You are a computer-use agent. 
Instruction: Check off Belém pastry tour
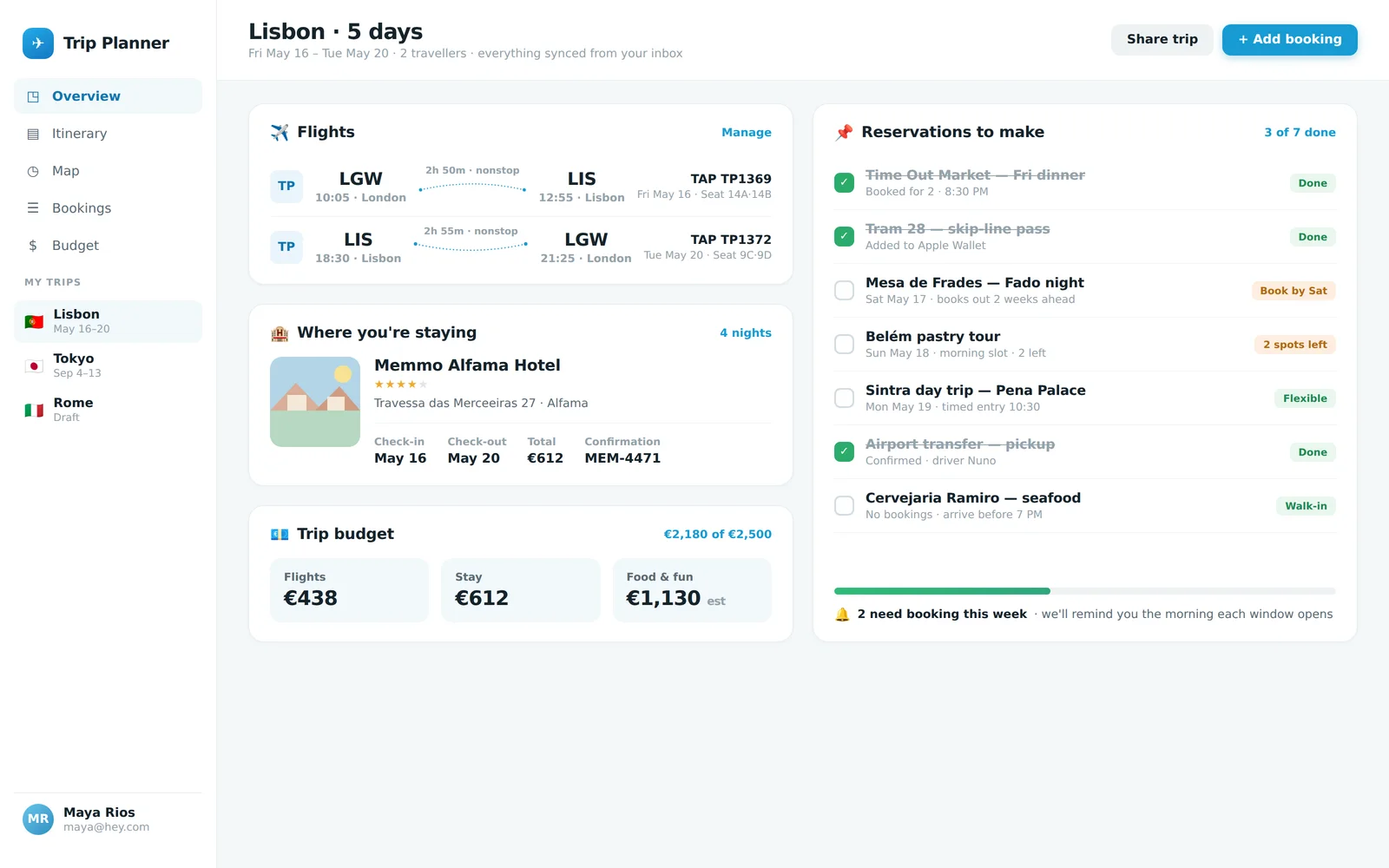(x=844, y=344)
